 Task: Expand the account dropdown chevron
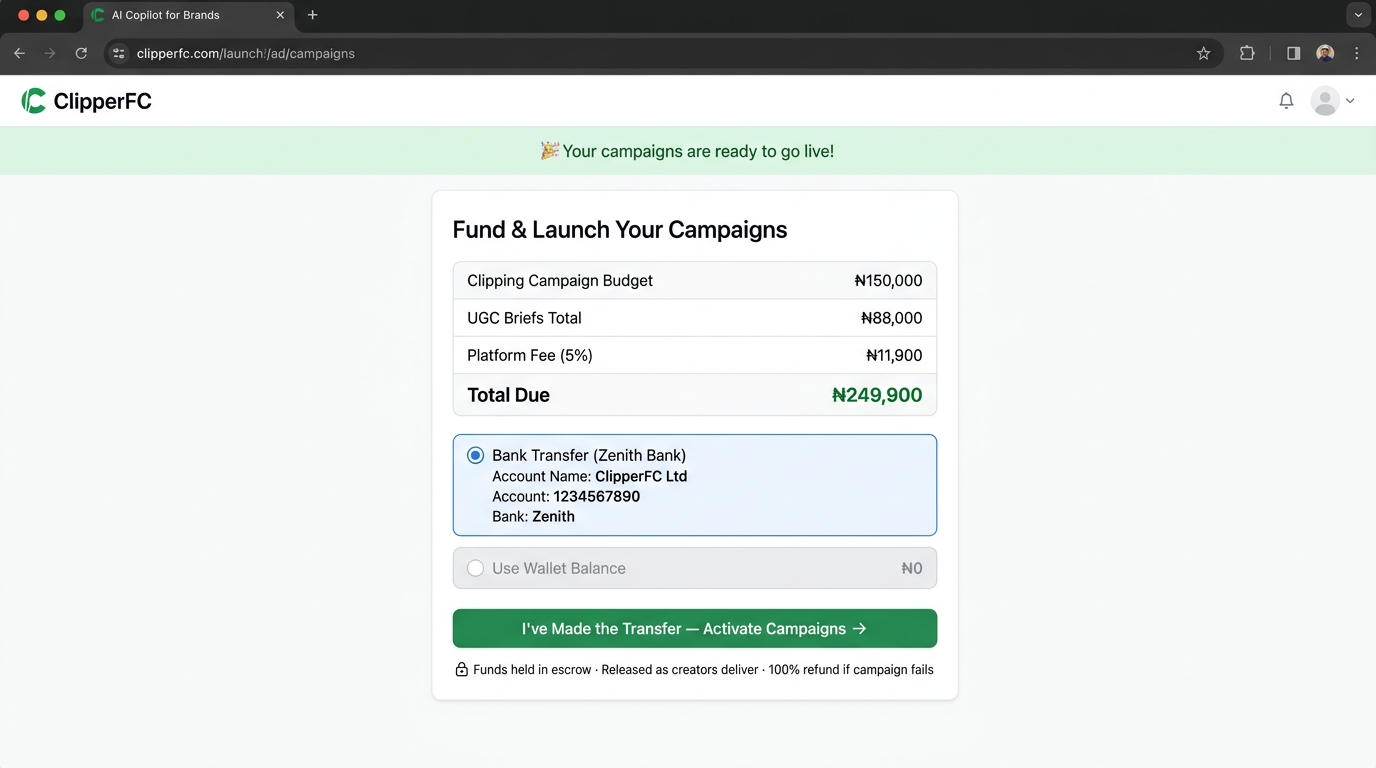point(1350,101)
